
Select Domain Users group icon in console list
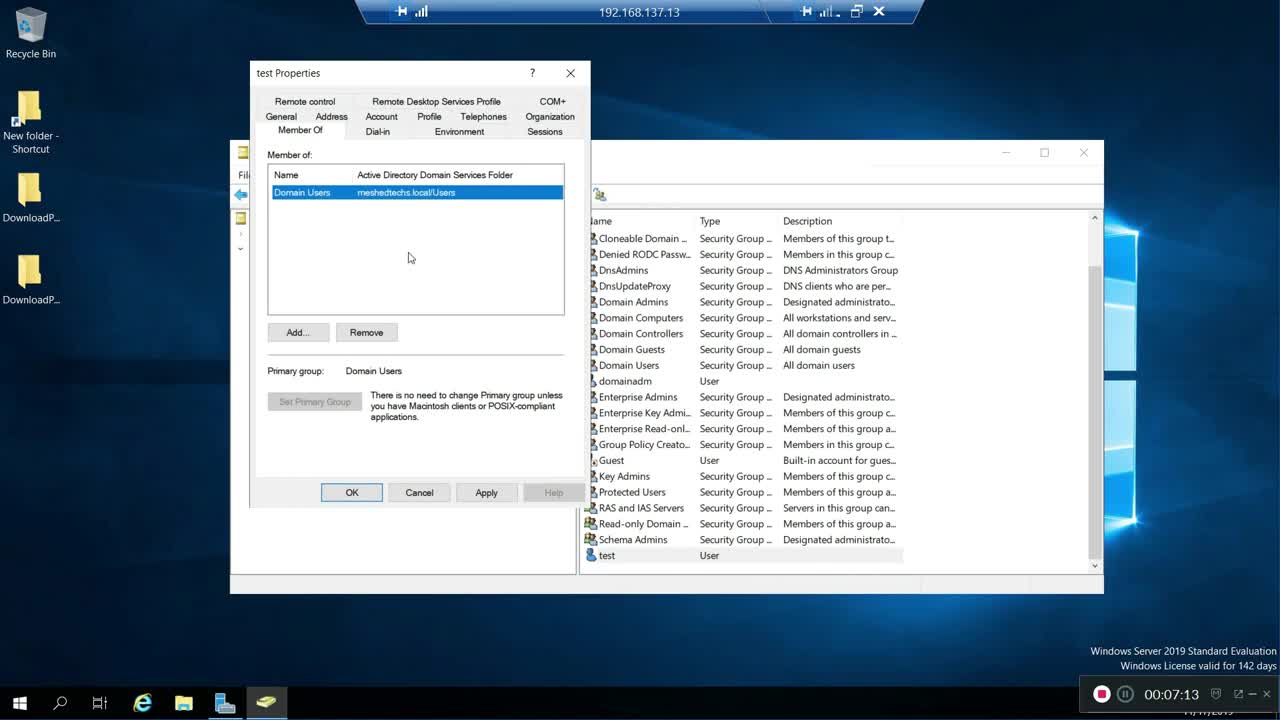[x=591, y=365]
